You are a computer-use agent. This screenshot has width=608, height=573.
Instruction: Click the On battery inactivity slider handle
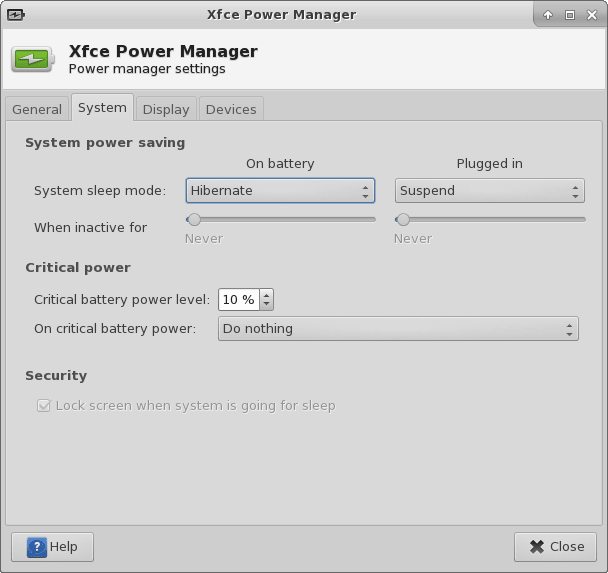pos(194,219)
